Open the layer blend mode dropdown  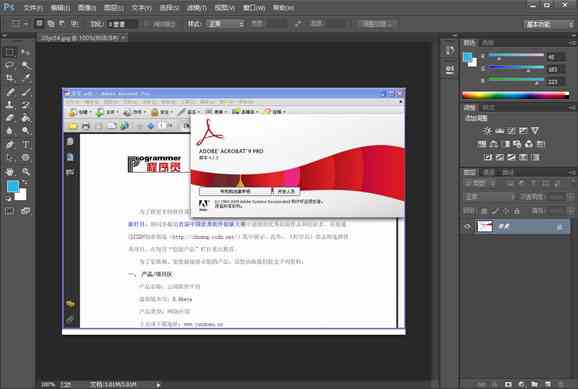pyautogui.click(x=489, y=197)
